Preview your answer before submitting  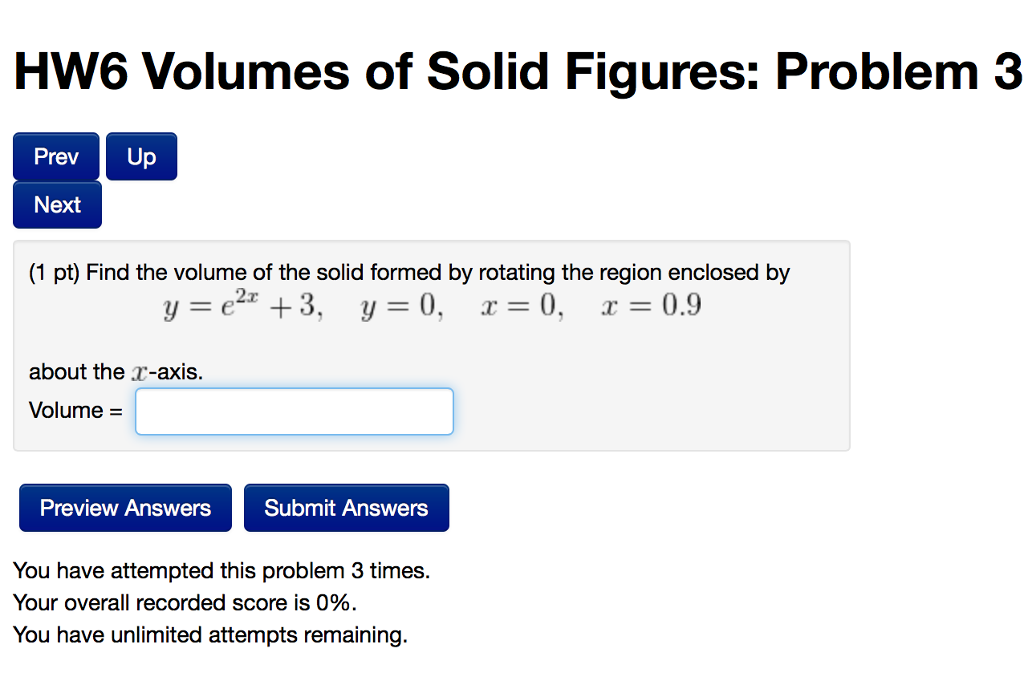[124, 507]
